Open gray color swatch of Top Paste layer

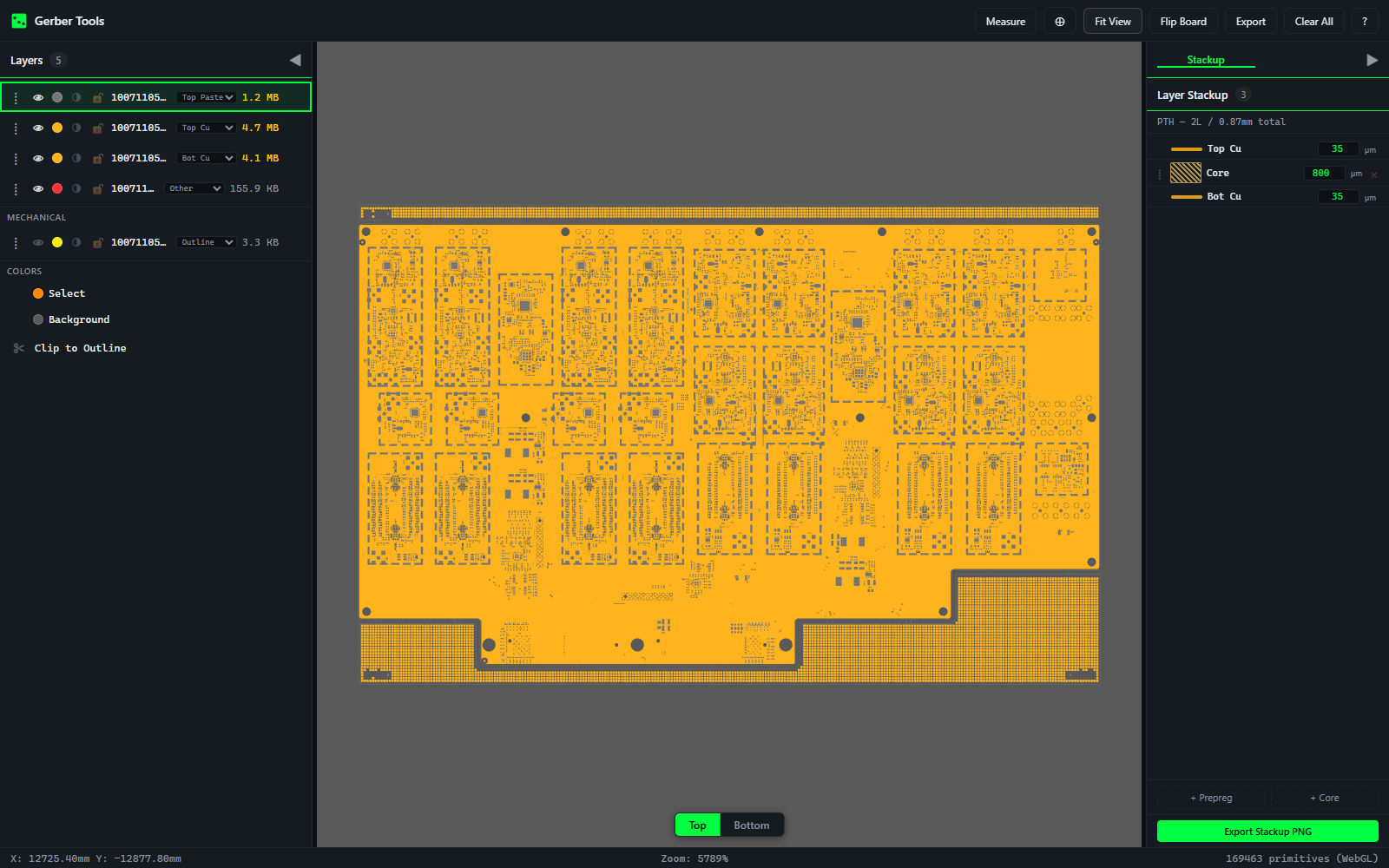[57, 97]
